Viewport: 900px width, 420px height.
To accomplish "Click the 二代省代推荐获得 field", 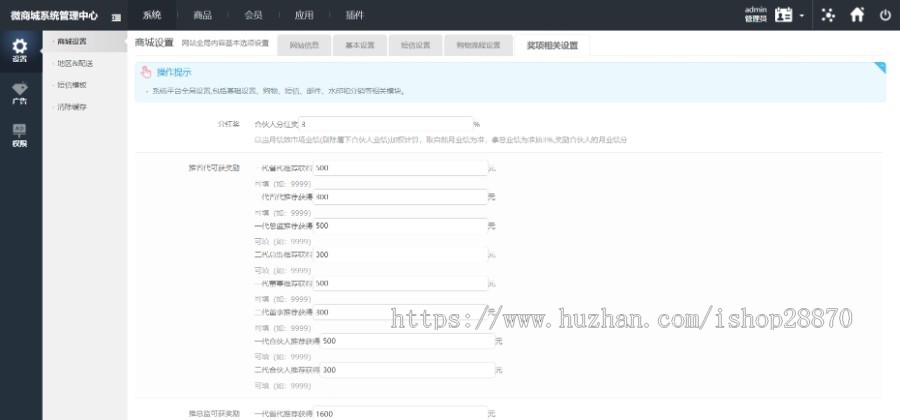I will (400, 197).
